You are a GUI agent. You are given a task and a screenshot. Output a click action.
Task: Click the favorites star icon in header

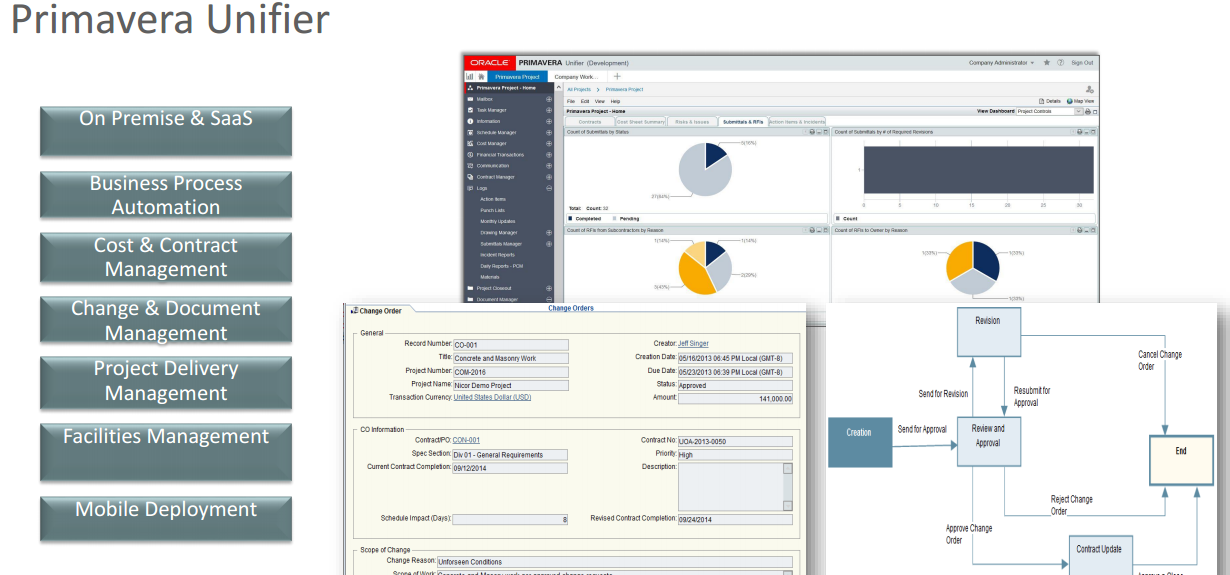[x=1046, y=62]
